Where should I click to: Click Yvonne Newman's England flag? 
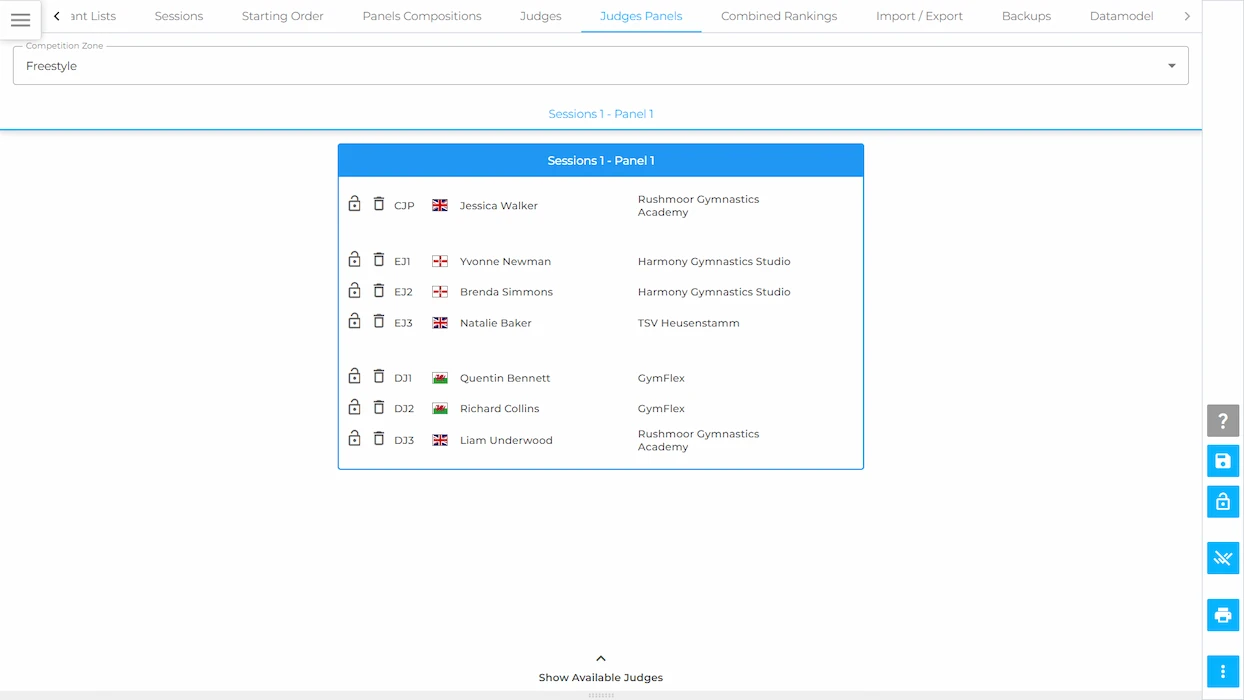point(440,261)
